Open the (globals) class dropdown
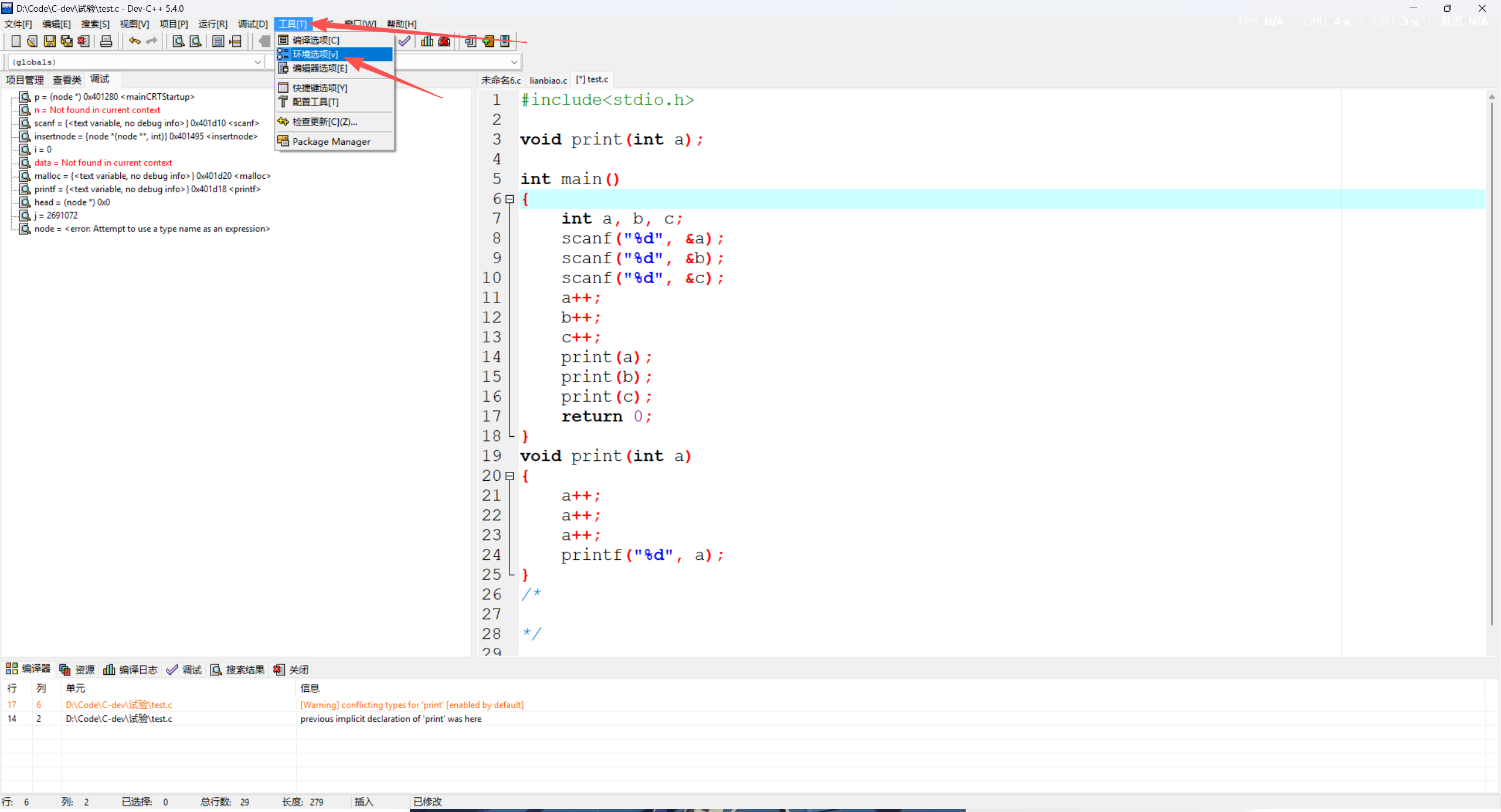 point(135,62)
